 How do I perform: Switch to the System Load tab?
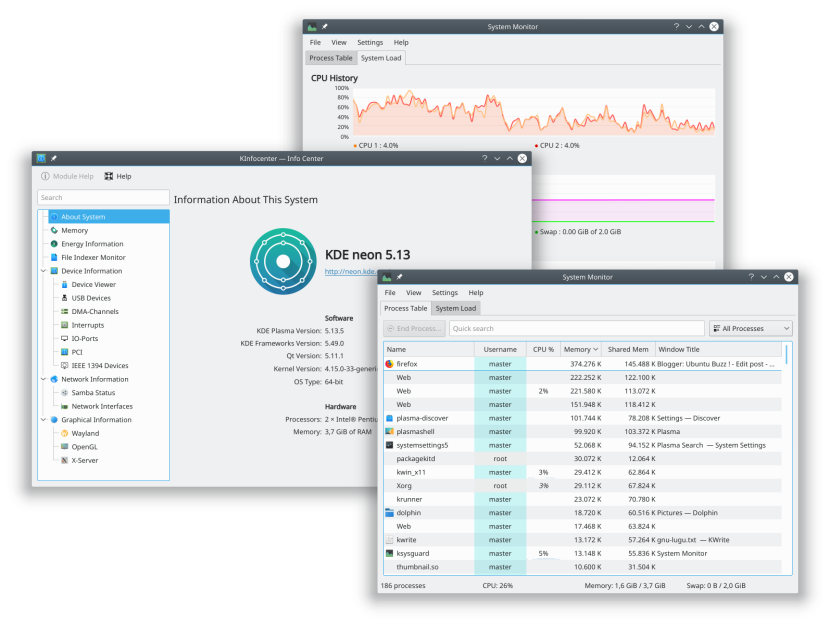click(456, 308)
